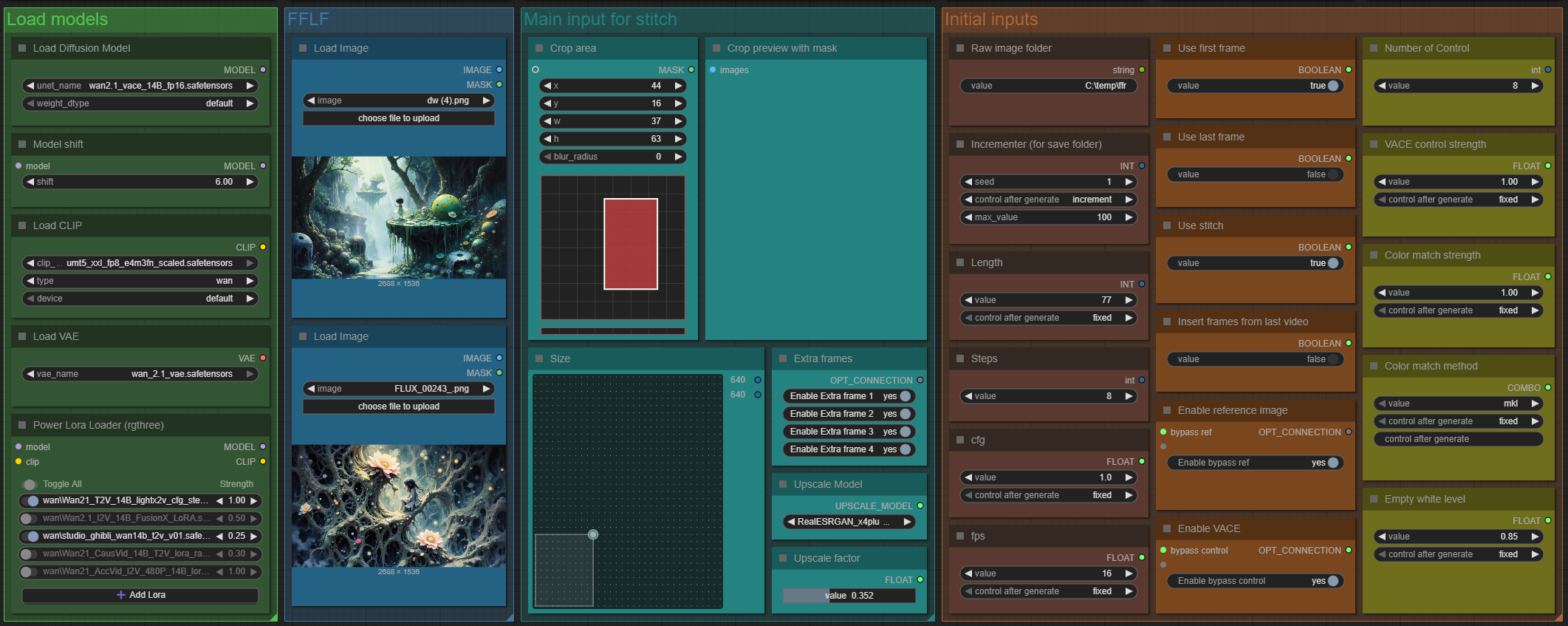Click the red crop rectangle in Crop area
The width and height of the screenshot is (1568, 626).
(631, 244)
